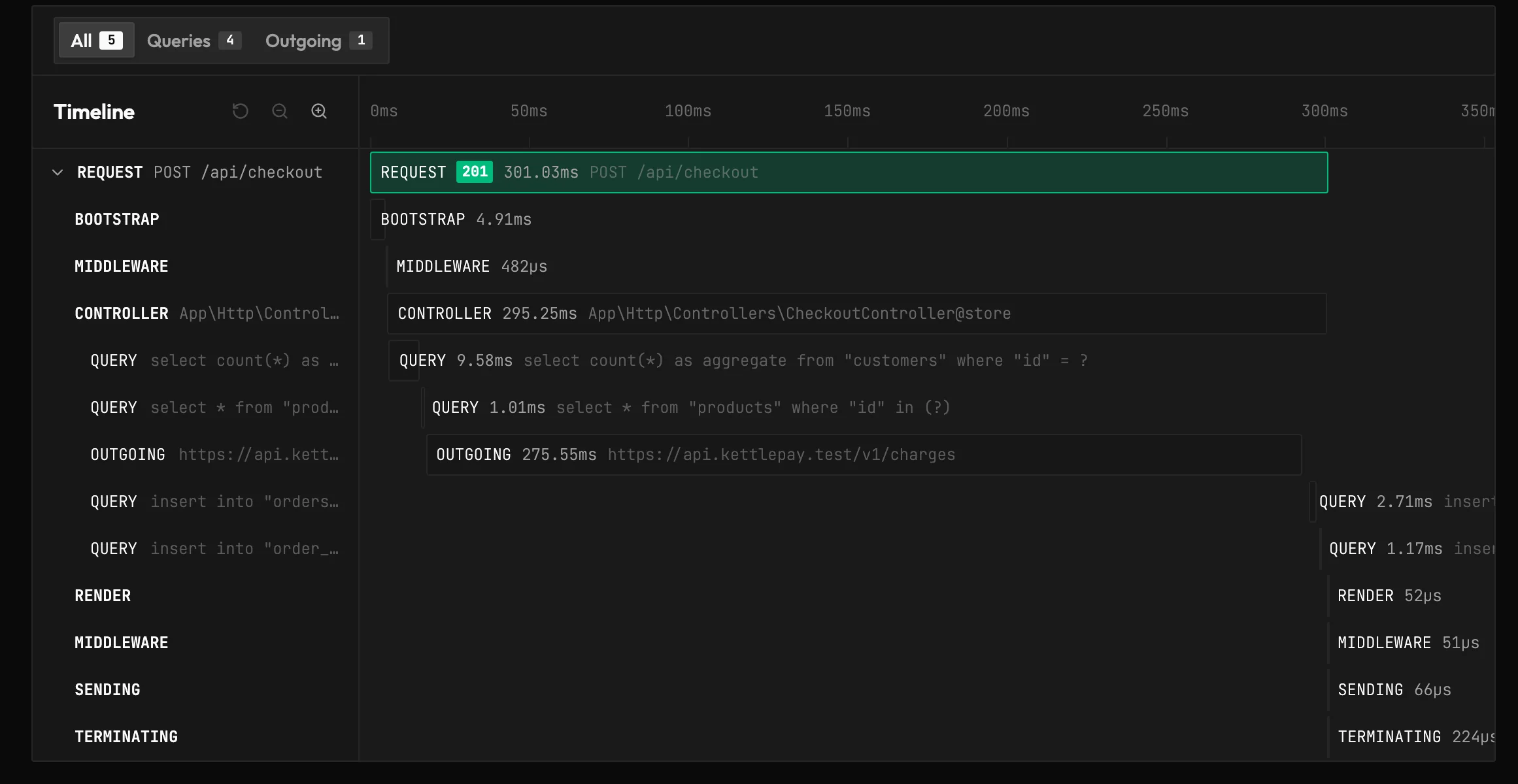Click the QUERY select count(*) row
This screenshot has width=1518, height=784.
click(195, 361)
